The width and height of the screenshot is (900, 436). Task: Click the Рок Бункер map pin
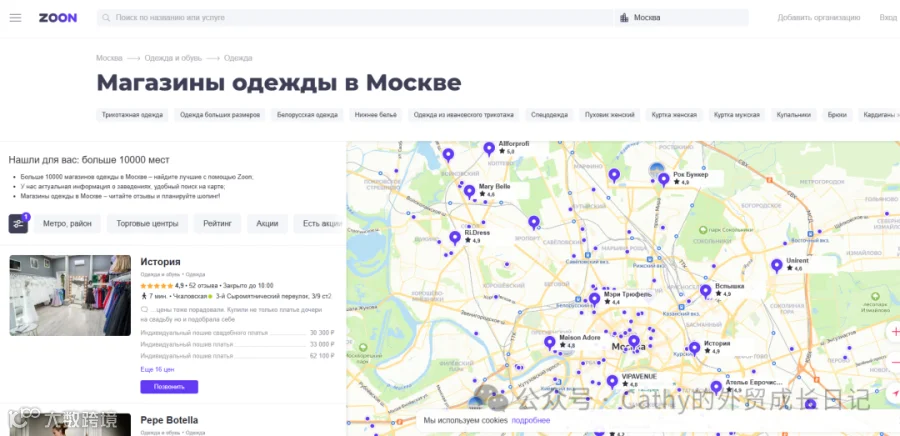tap(664, 180)
